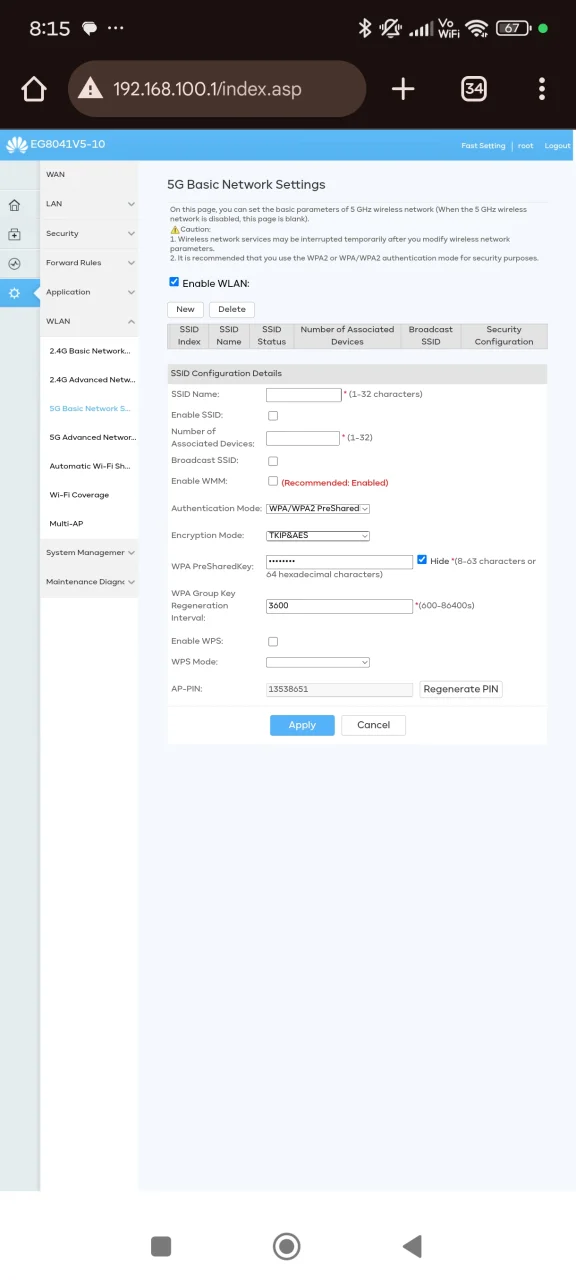
Task: Click the AP-PIN field showing 13538651
Action: 340,690
